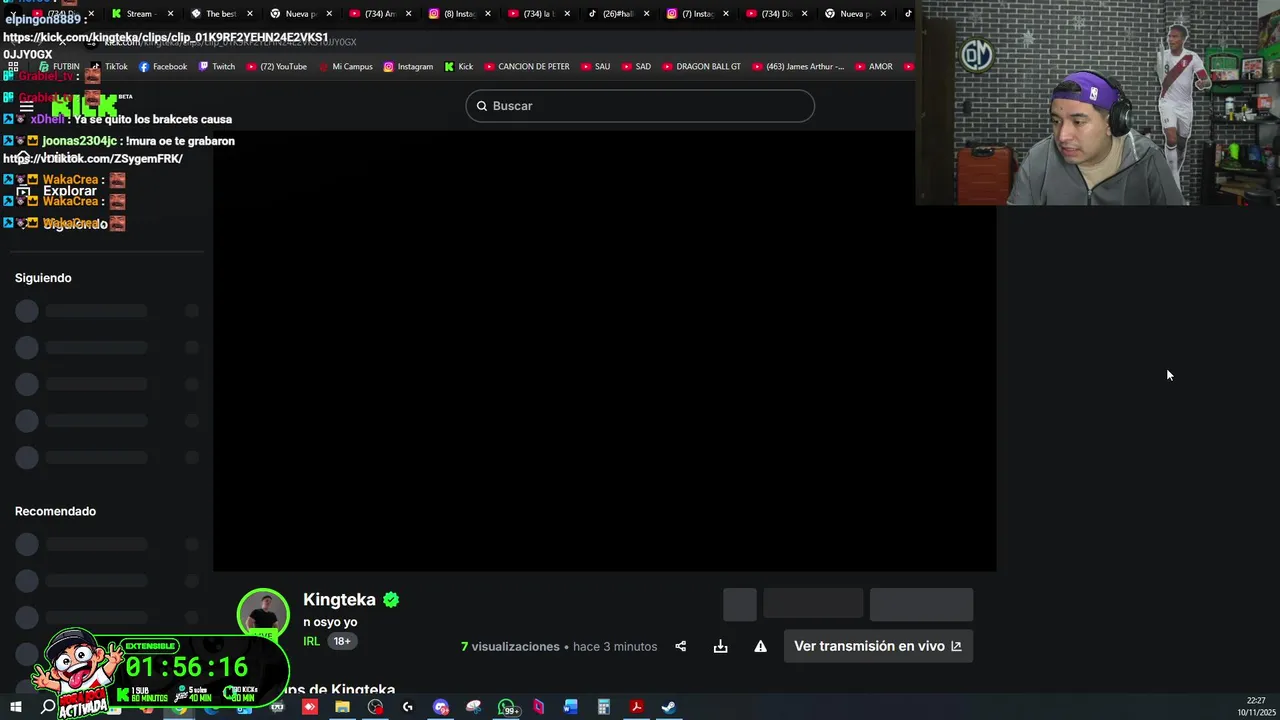
Task: Open the SAD bookmark
Action: (x=636, y=67)
